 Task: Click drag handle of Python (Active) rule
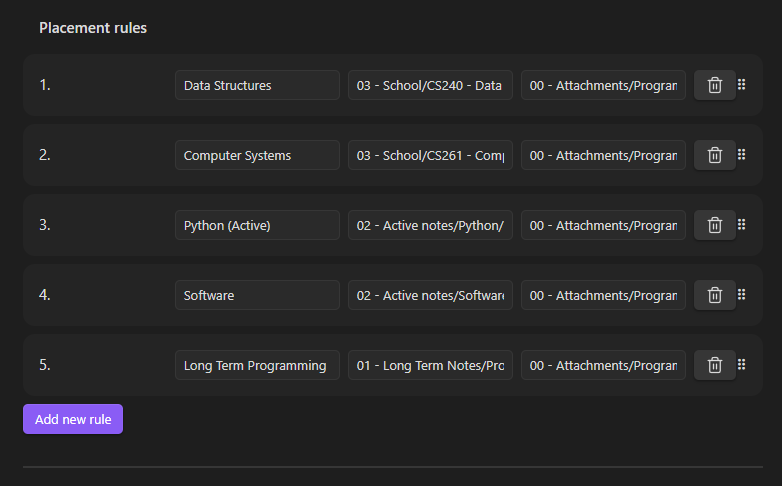click(x=742, y=225)
